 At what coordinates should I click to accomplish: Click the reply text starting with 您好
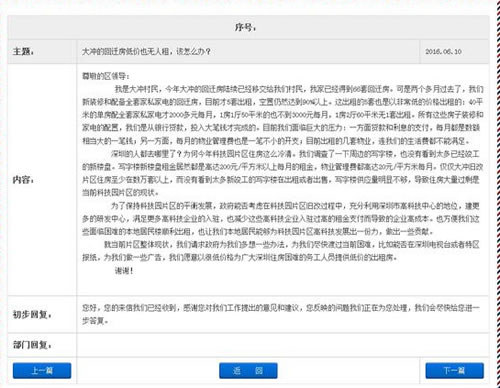point(281,314)
